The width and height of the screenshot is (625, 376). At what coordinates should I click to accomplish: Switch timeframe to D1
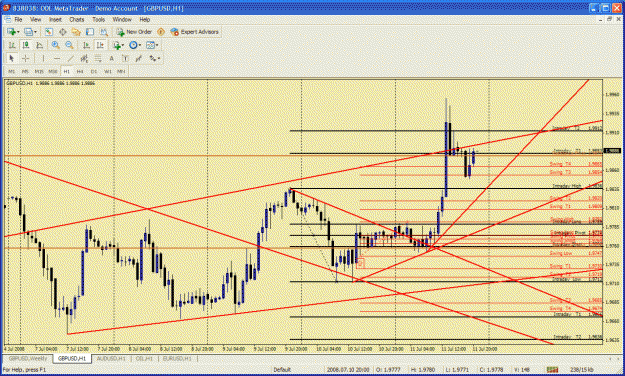(x=94, y=71)
